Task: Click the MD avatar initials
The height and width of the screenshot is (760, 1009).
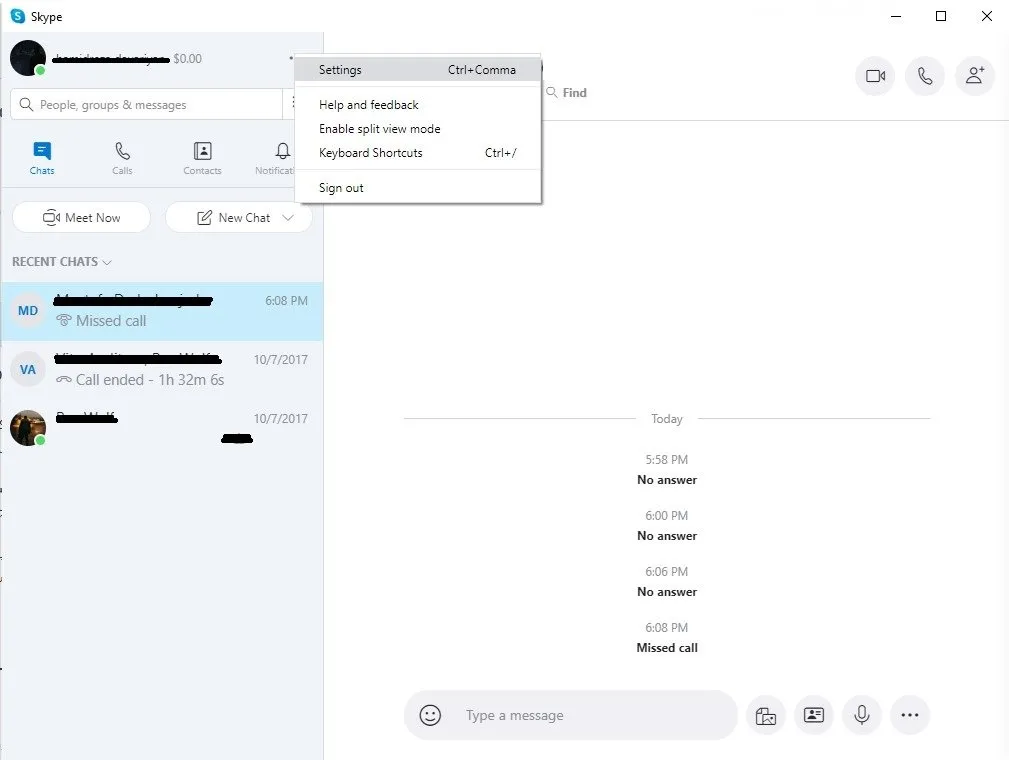Action: click(x=28, y=311)
